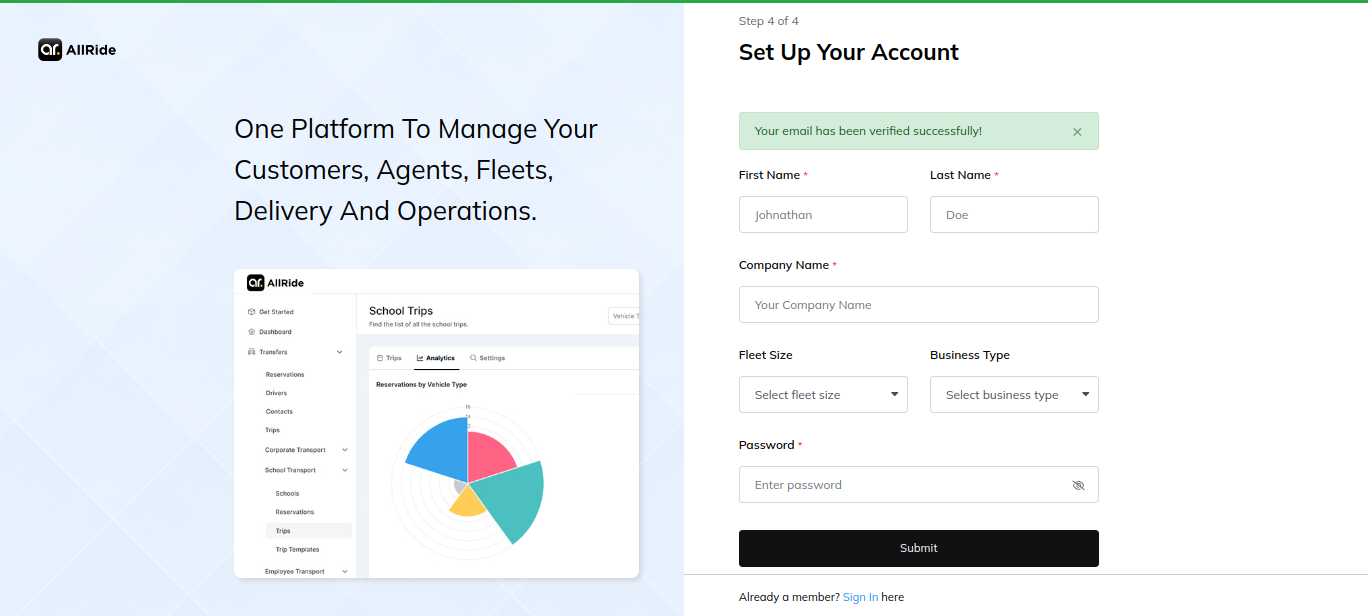Focus the First Name input field
Image resolution: width=1368 pixels, height=616 pixels.
pos(823,215)
